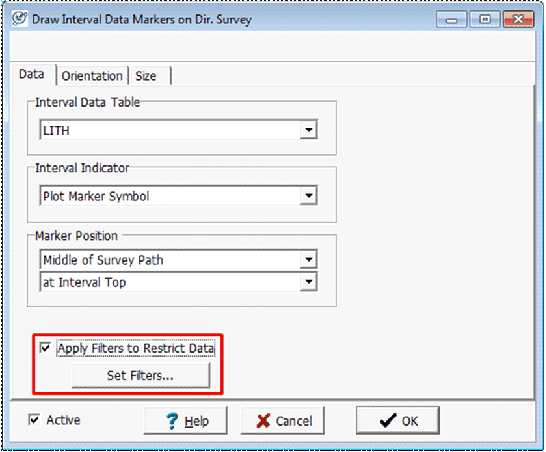Switch to the Orientation tab
The width and height of the screenshot is (546, 452).
click(92, 76)
